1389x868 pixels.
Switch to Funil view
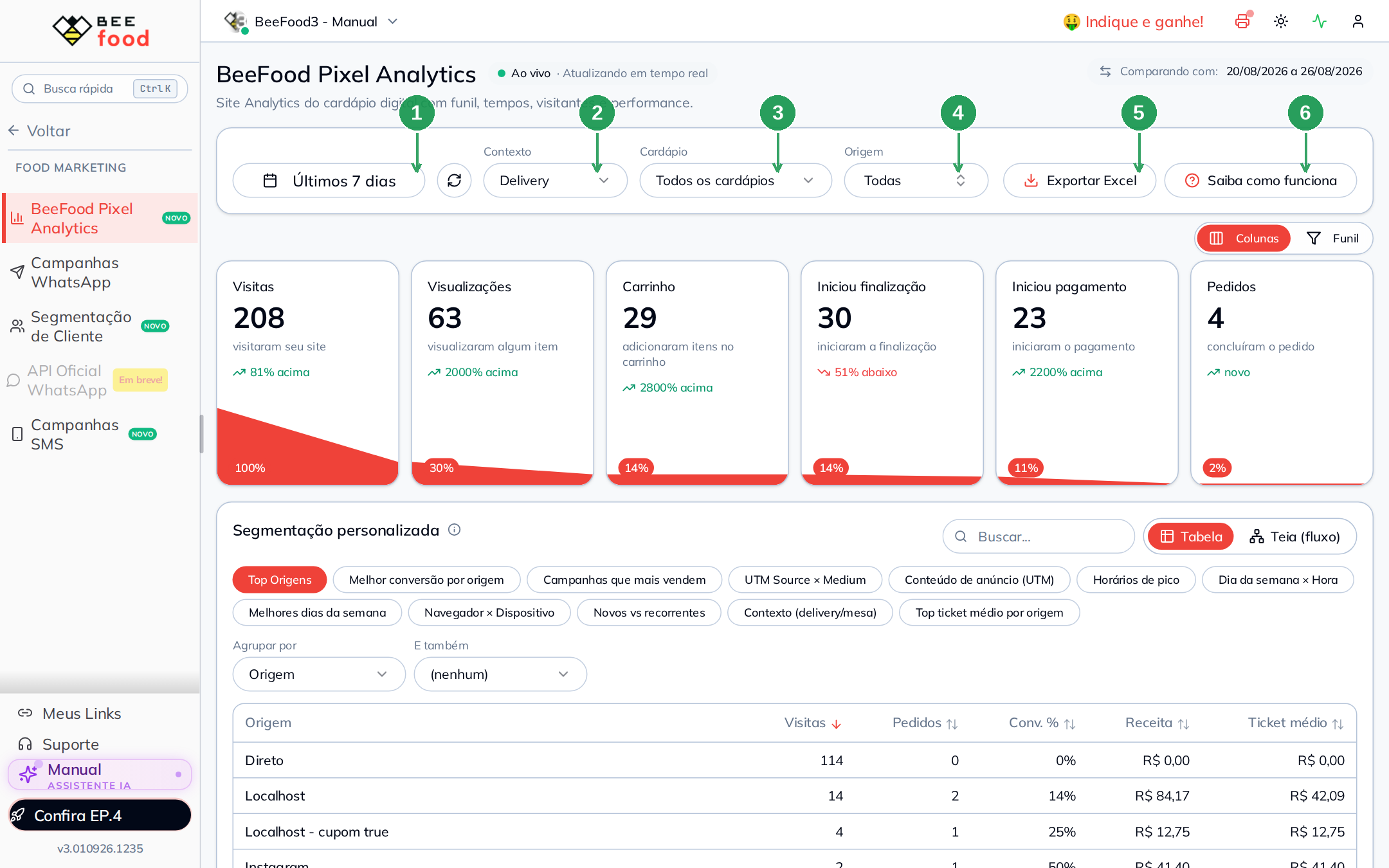pos(1332,239)
